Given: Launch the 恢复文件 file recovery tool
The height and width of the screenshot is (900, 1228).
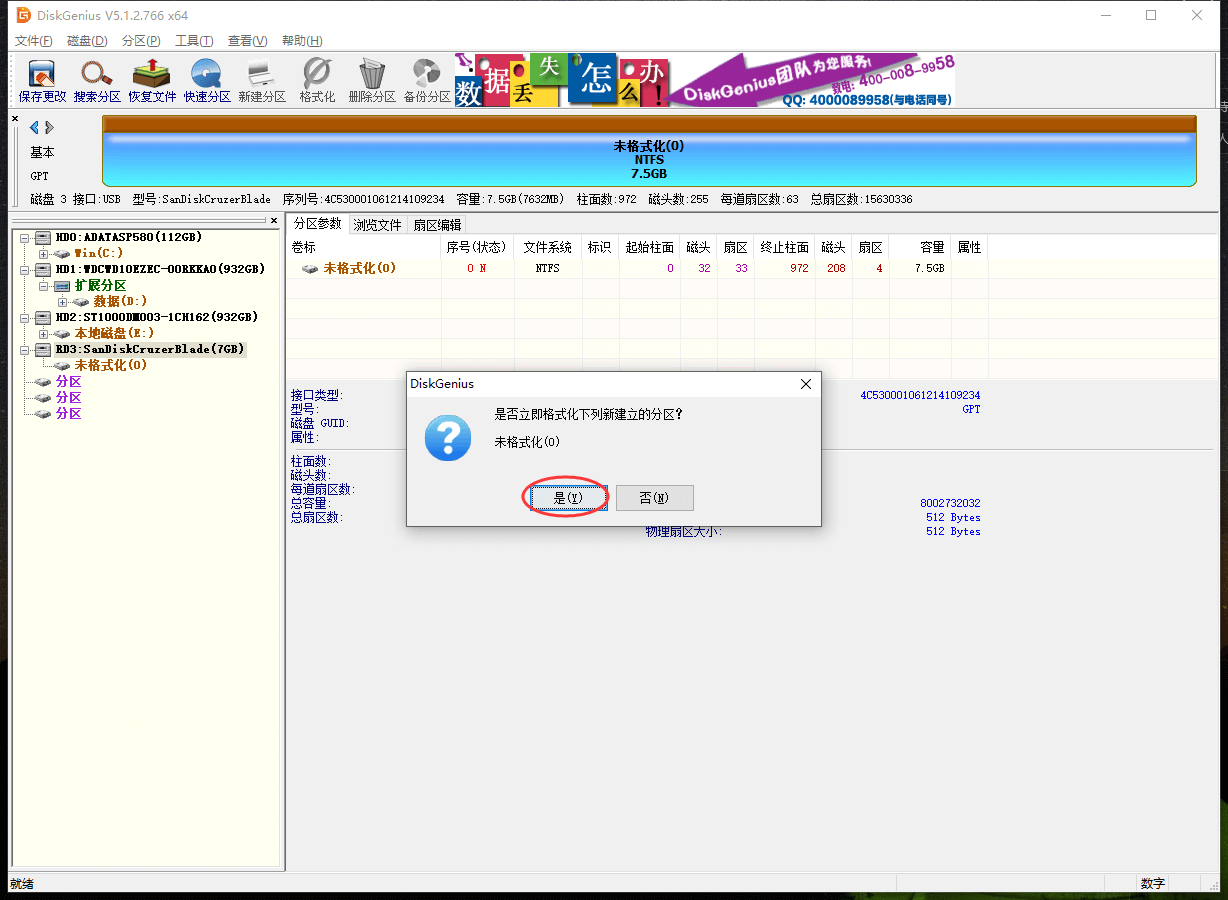Looking at the screenshot, I should pos(152,80).
